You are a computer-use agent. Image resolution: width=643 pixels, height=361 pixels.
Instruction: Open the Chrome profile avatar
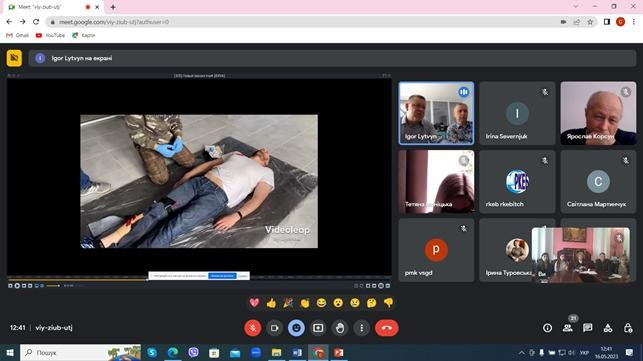(x=620, y=22)
